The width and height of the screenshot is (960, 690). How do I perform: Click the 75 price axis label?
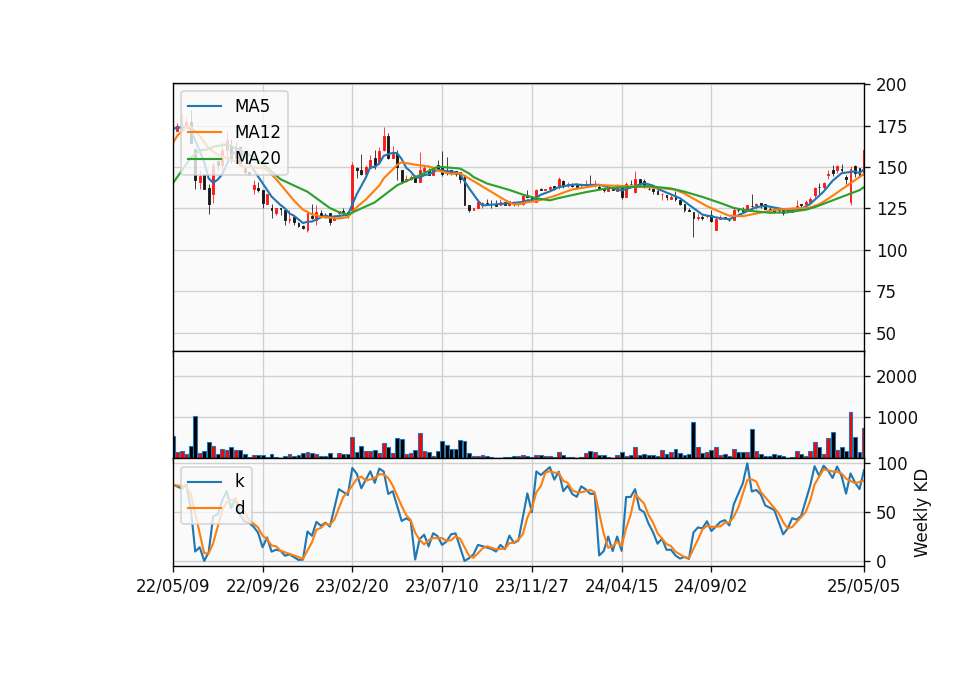click(x=886, y=292)
